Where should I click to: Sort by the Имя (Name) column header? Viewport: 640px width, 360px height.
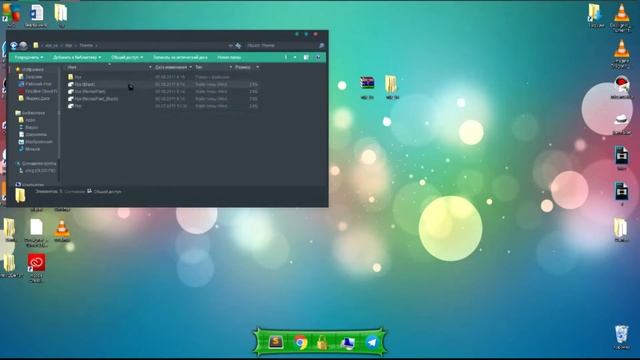pyautogui.click(x=72, y=67)
